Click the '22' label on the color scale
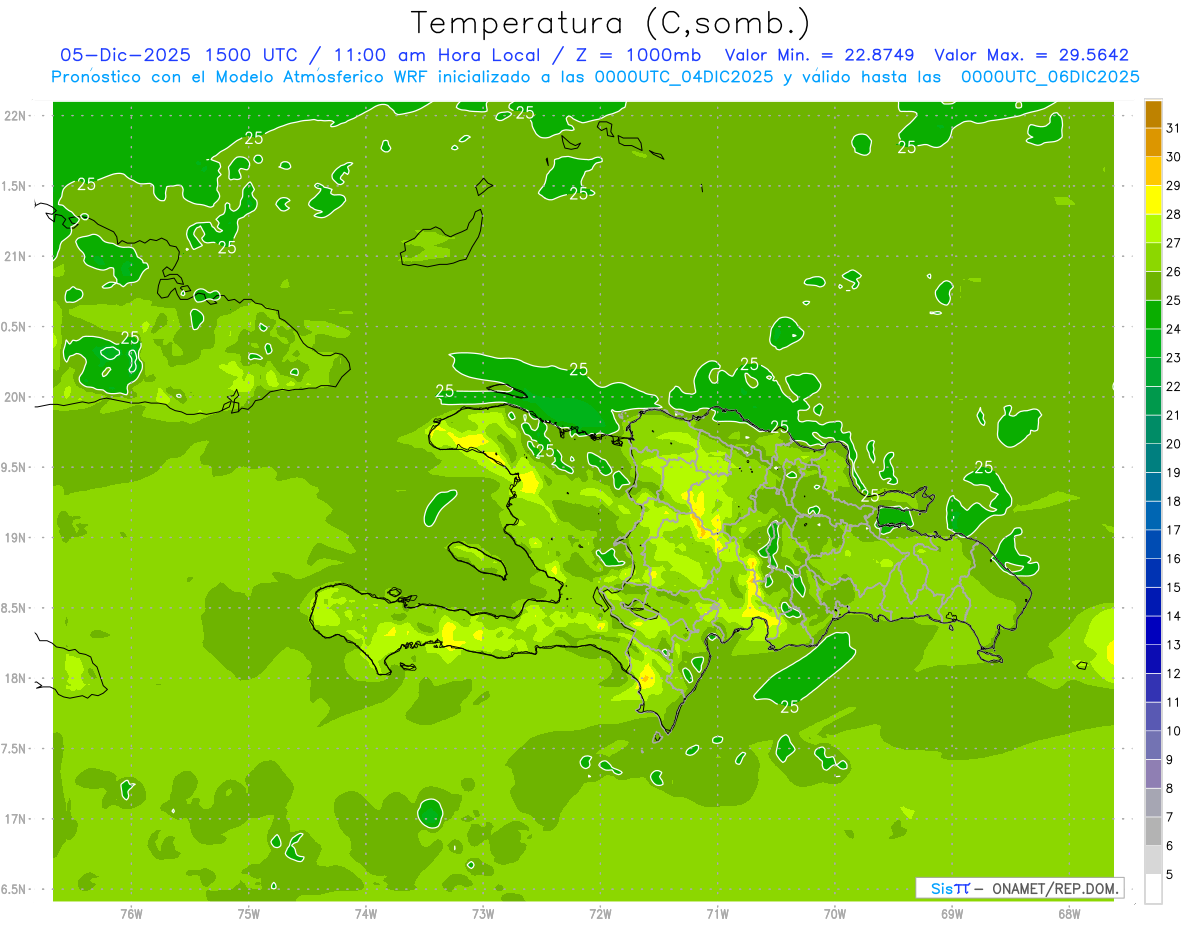This screenshot has height=927, width=1200. click(1173, 387)
